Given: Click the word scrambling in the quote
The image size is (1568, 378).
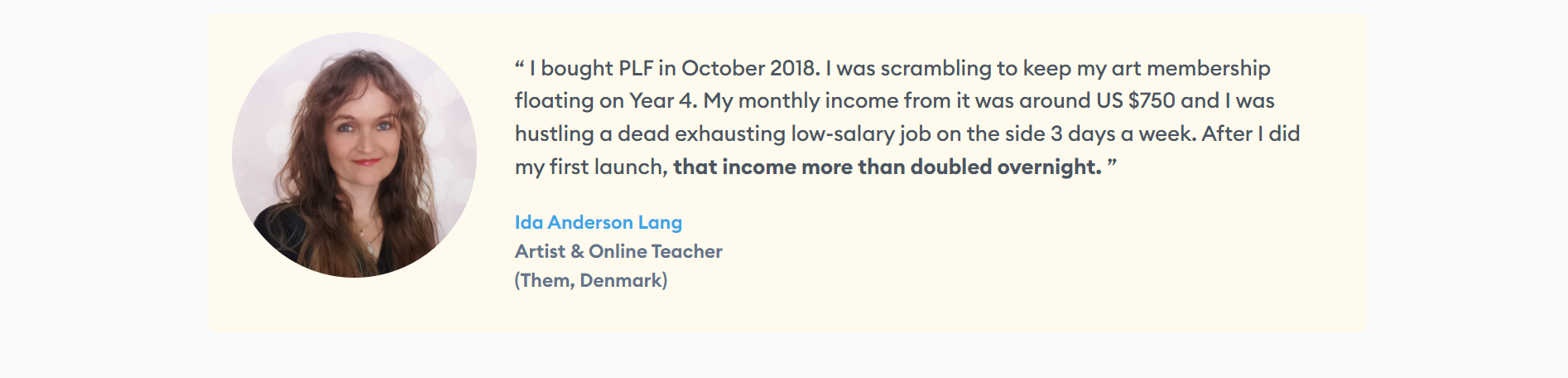Looking at the screenshot, I should pos(936,69).
